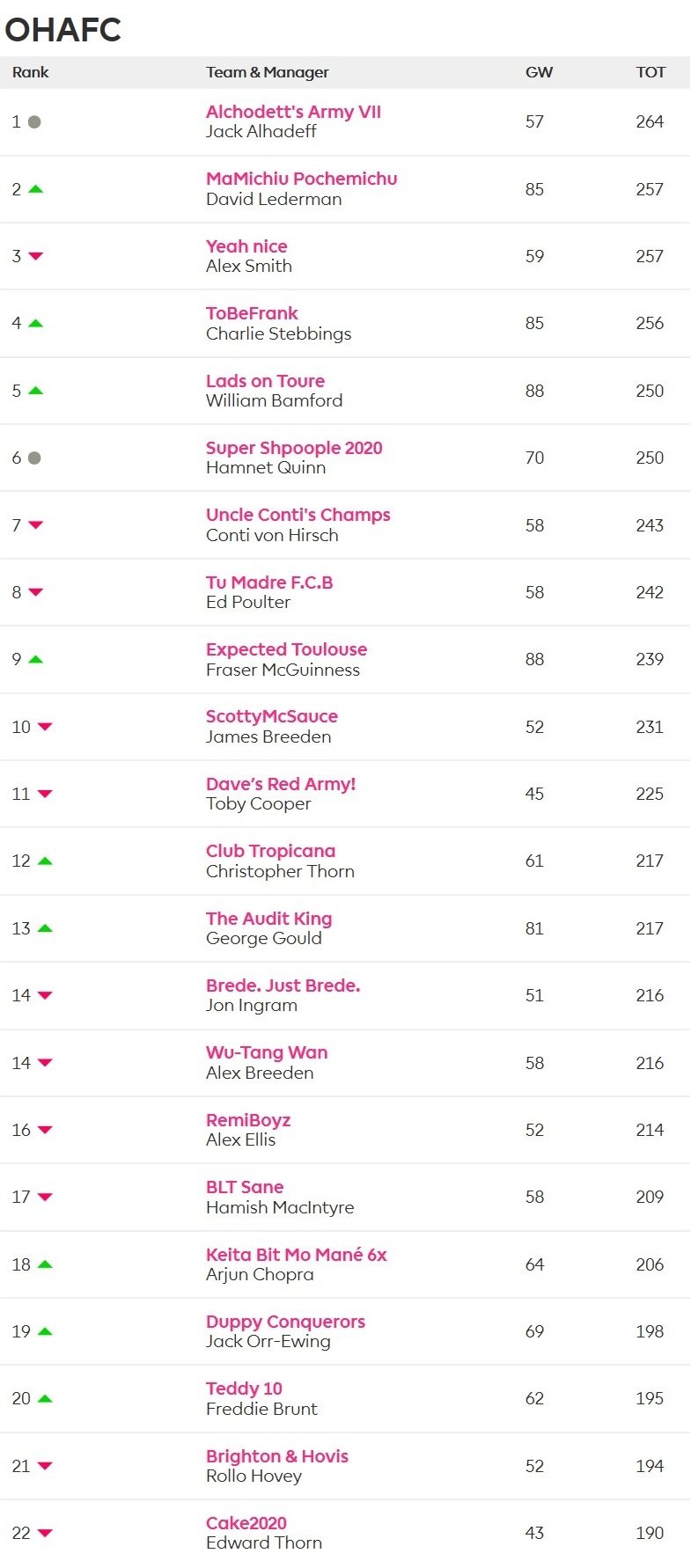
Task: View The Audit King team
Action: [x=268, y=919]
